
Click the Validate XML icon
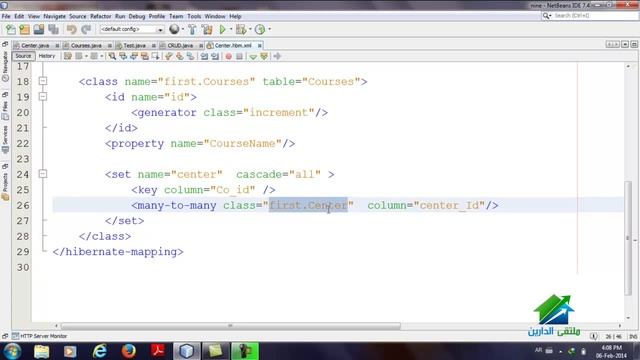pyautogui.click(x=264, y=56)
